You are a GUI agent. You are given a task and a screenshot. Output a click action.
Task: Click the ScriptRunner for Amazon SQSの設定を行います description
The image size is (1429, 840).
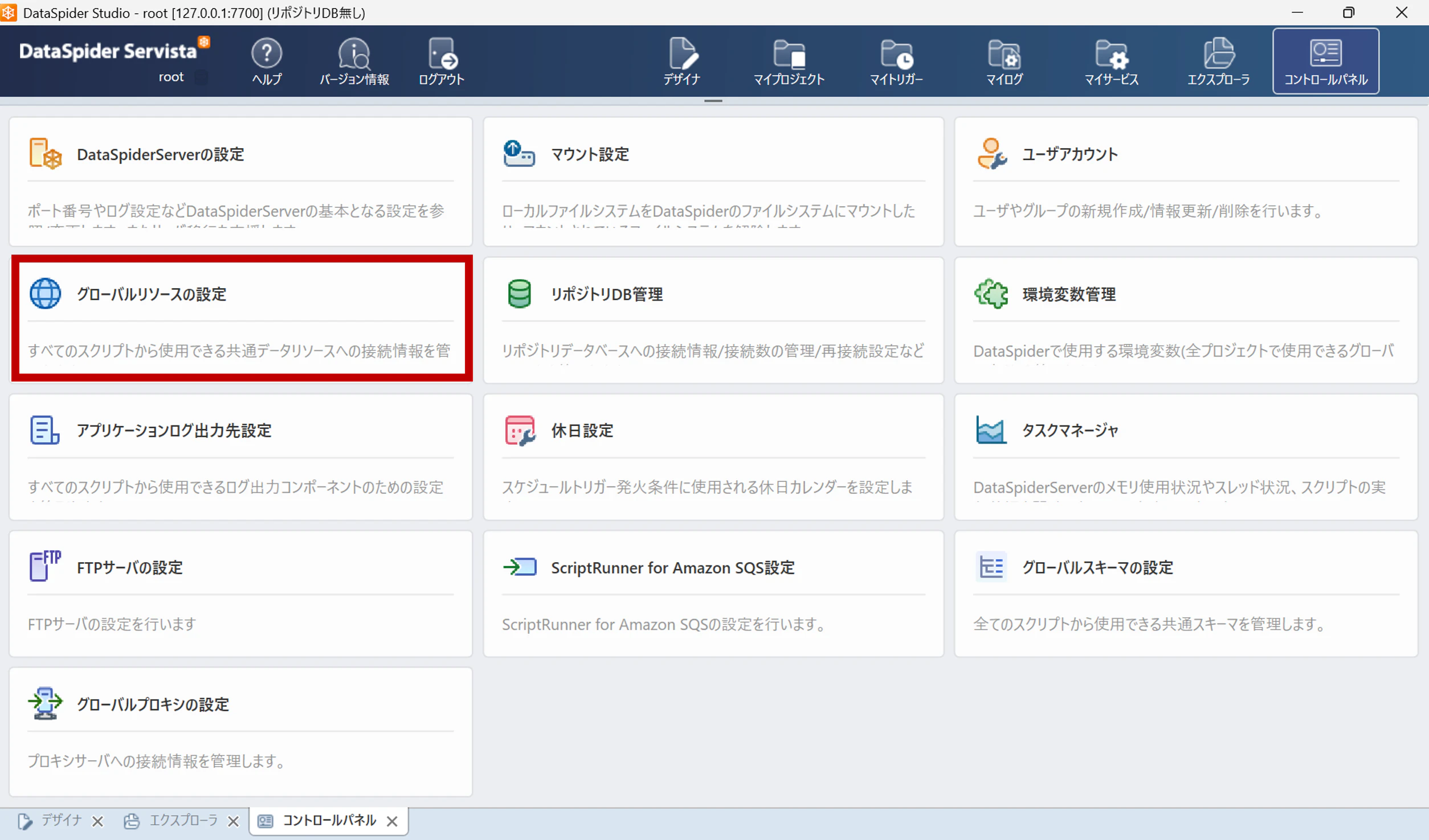coord(664,624)
